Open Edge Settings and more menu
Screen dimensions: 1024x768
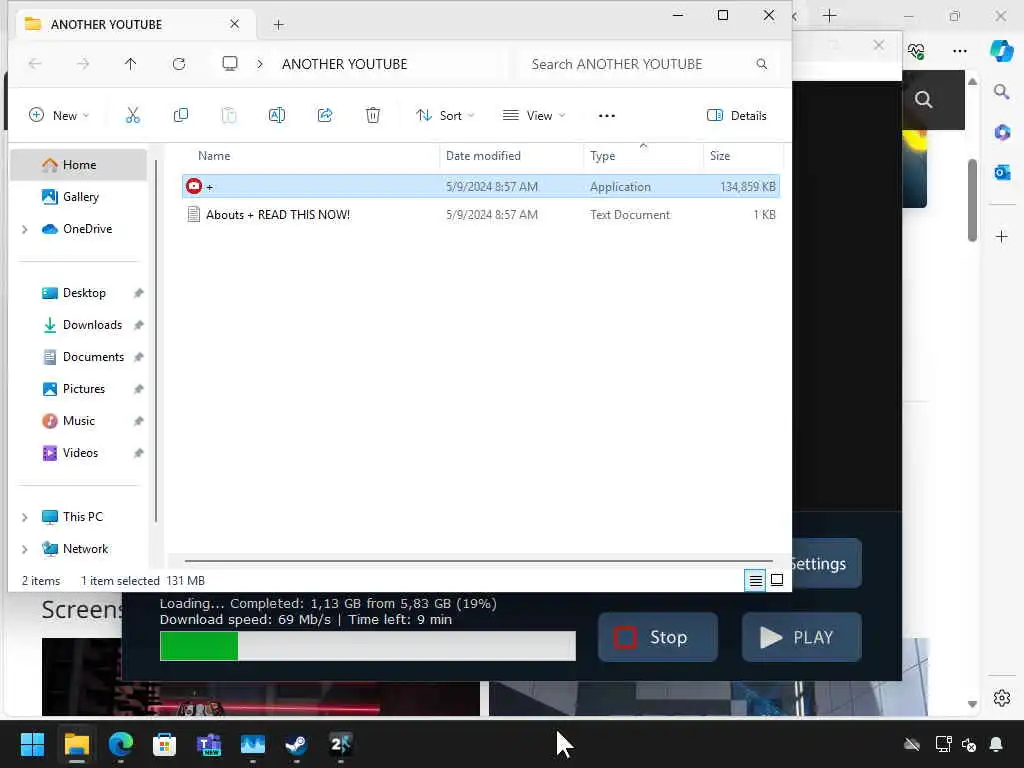pyautogui.click(x=959, y=50)
